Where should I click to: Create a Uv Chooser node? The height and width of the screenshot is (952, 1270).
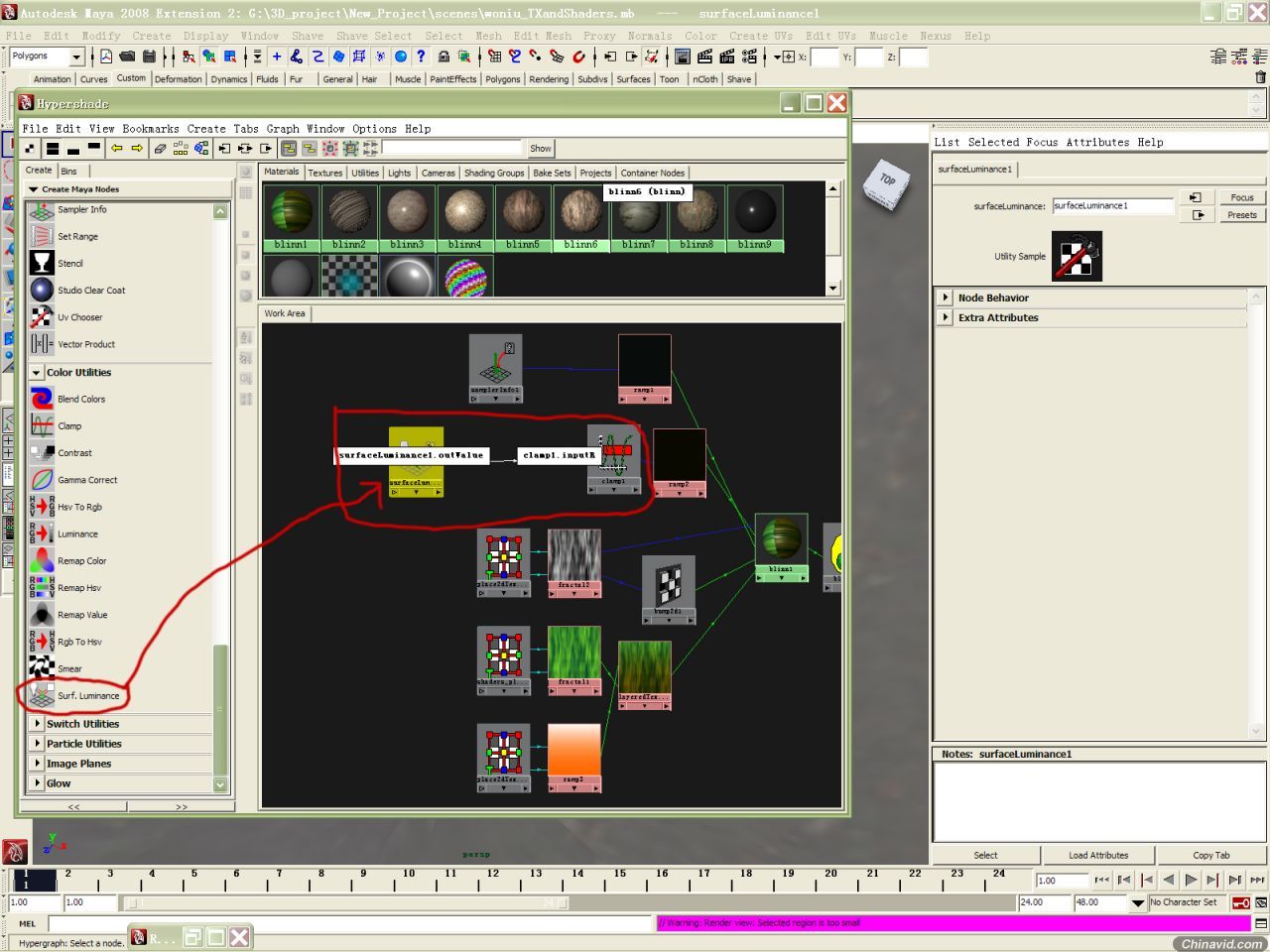coord(66,317)
